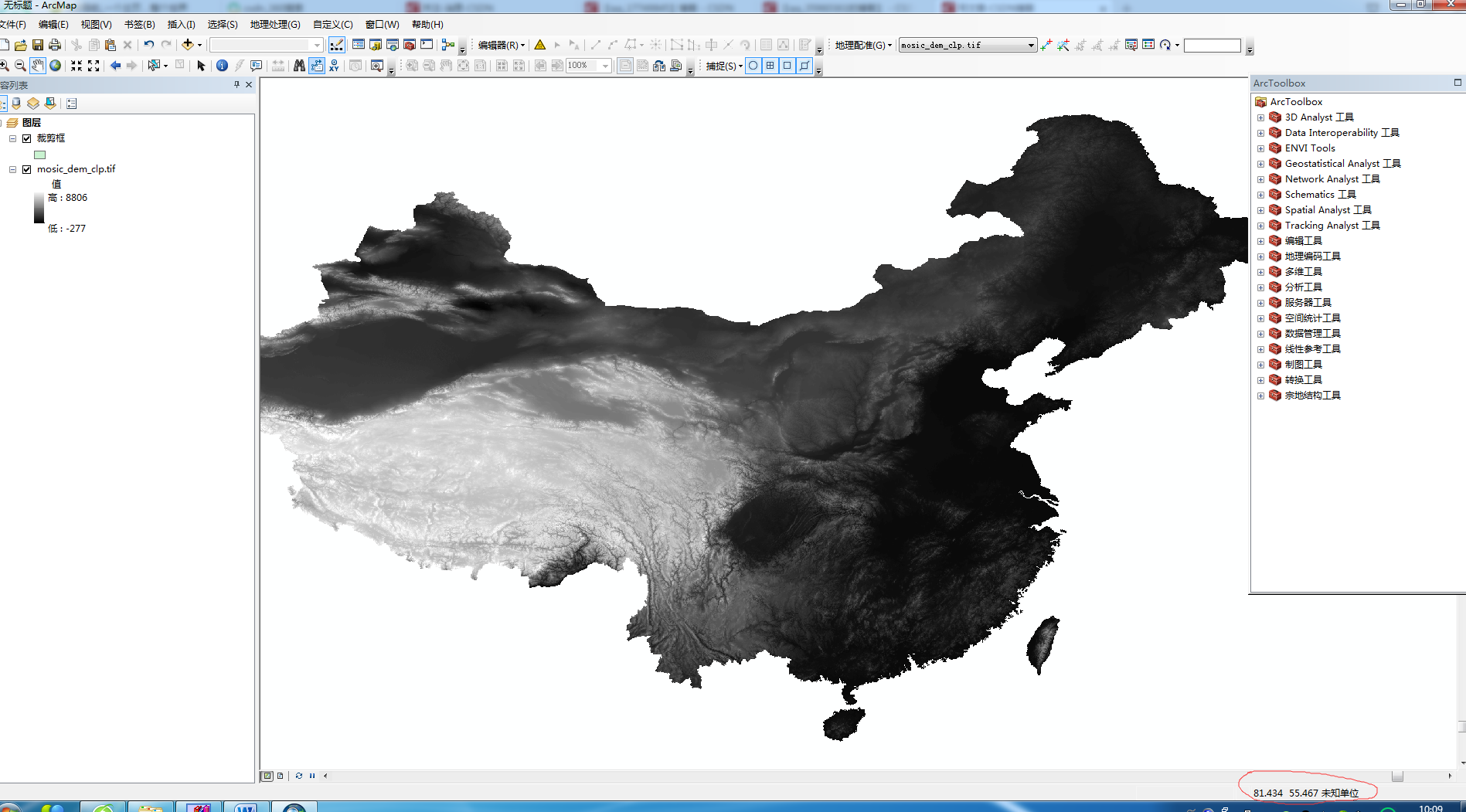Click the Go To XY tool
This screenshot has height=812, width=1466.
point(334,66)
